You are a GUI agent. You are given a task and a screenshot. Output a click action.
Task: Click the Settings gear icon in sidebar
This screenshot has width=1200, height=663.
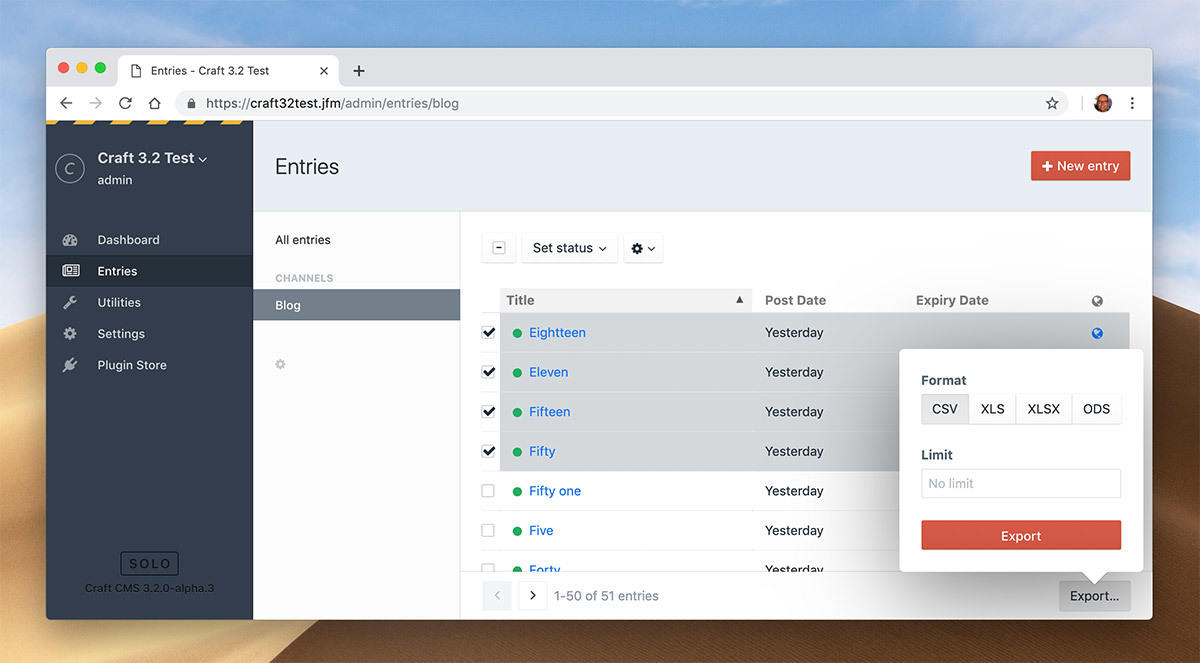70,334
